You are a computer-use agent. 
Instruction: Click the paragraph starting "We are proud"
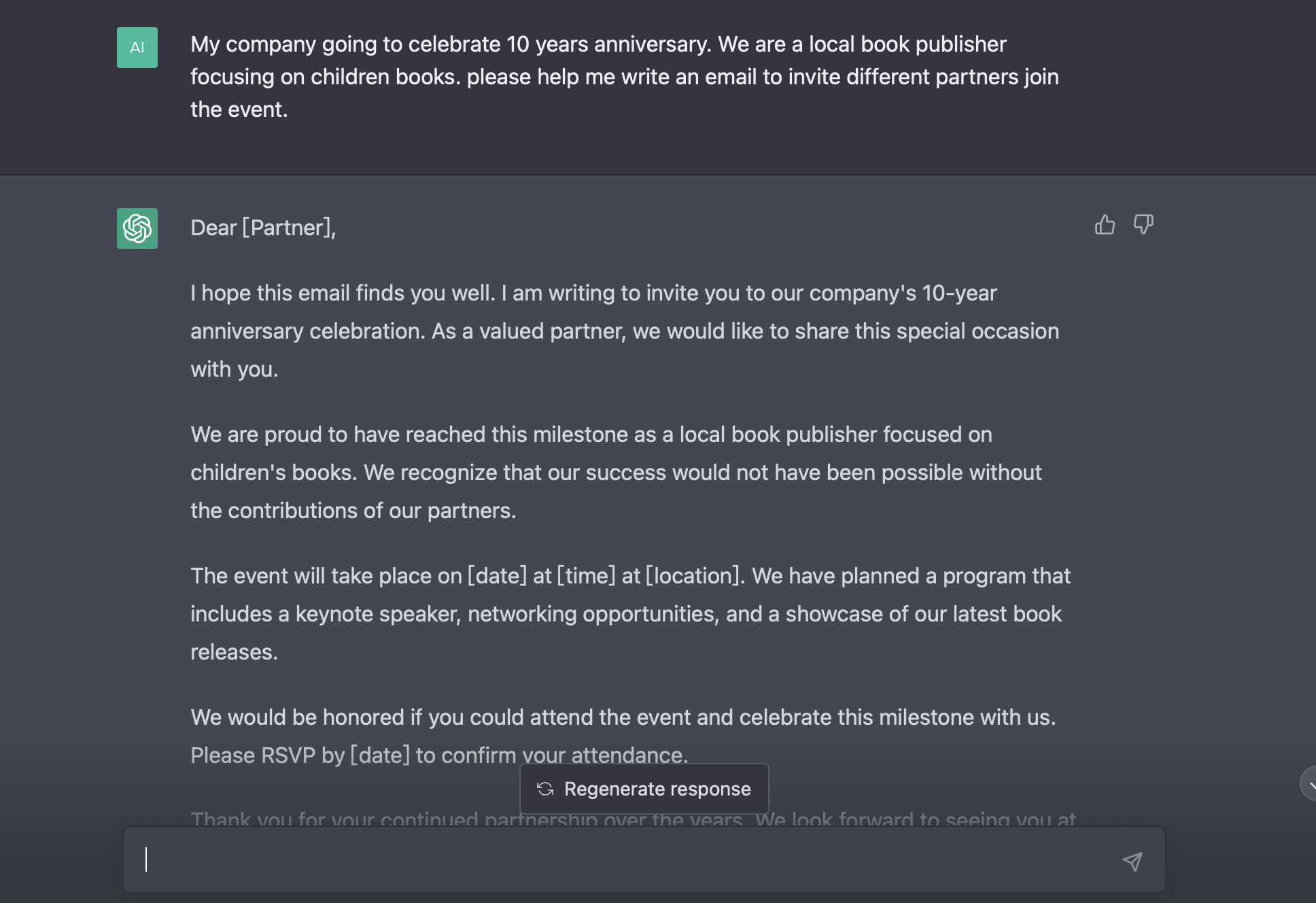[616, 473]
